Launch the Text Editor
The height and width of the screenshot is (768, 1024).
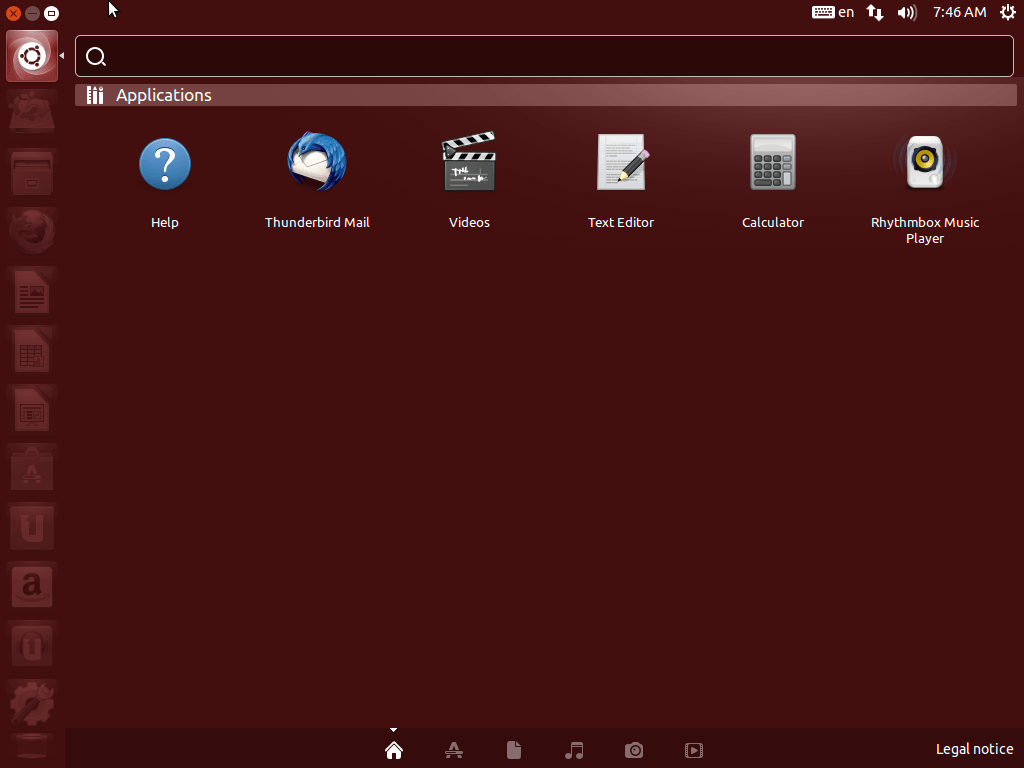[621, 162]
